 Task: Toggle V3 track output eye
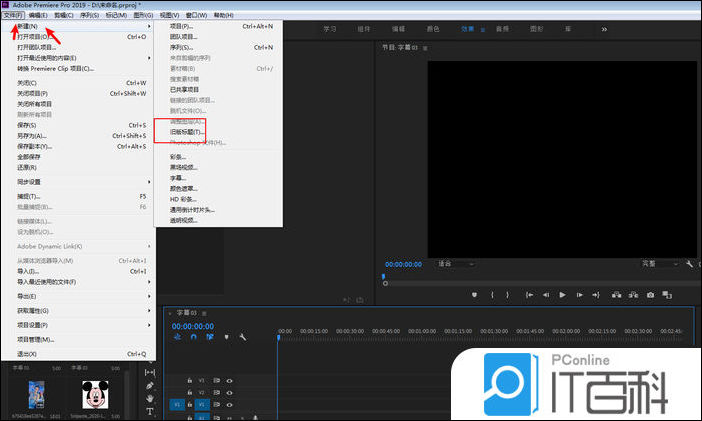(229, 381)
